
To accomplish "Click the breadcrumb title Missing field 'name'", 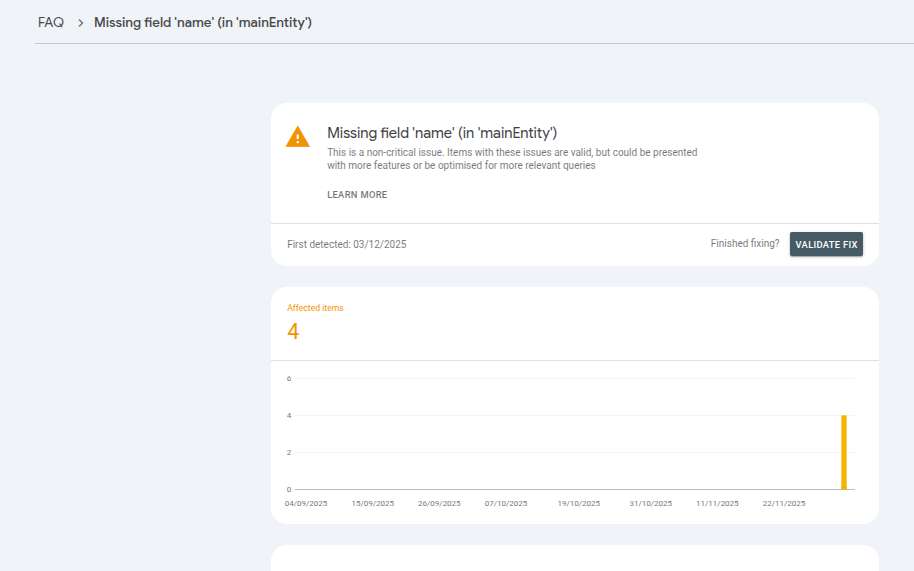I will pyautogui.click(x=203, y=22).
